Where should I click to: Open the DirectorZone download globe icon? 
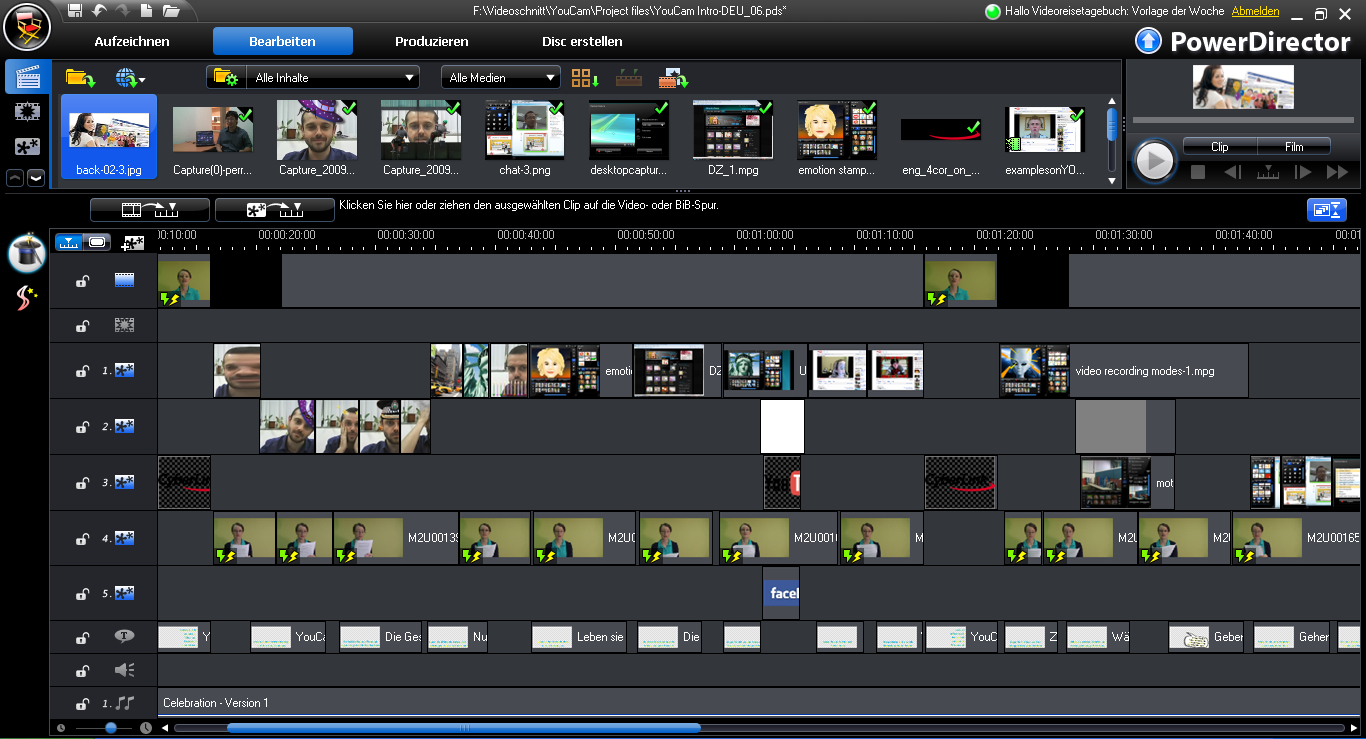(x=126, y=77)
